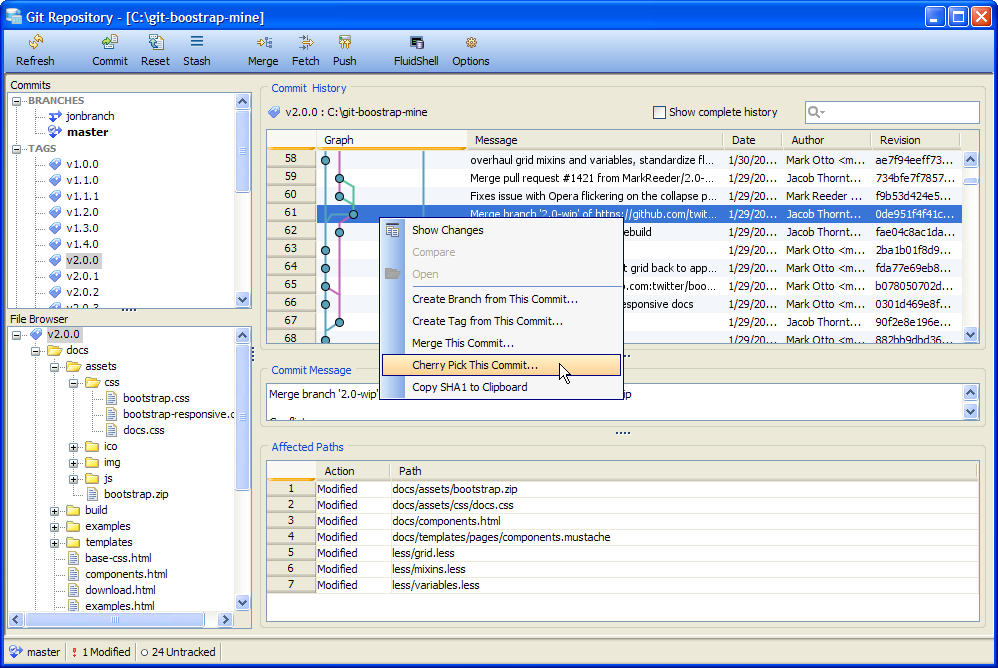Collapse the docs folder
This screenshot has height=668, width=998.
pyautogui.click(x=36, y=351)
